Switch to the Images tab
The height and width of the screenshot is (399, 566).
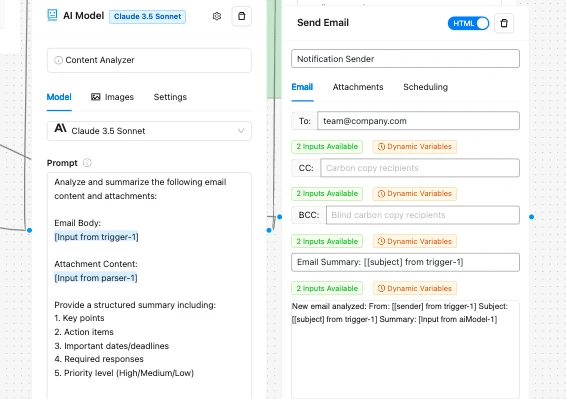tap(112, 97)
